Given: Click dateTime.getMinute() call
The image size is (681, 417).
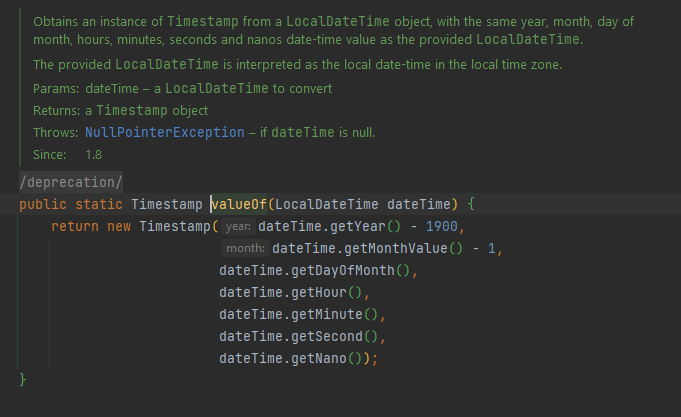Looking at the screenshot, I should [299, 314].
